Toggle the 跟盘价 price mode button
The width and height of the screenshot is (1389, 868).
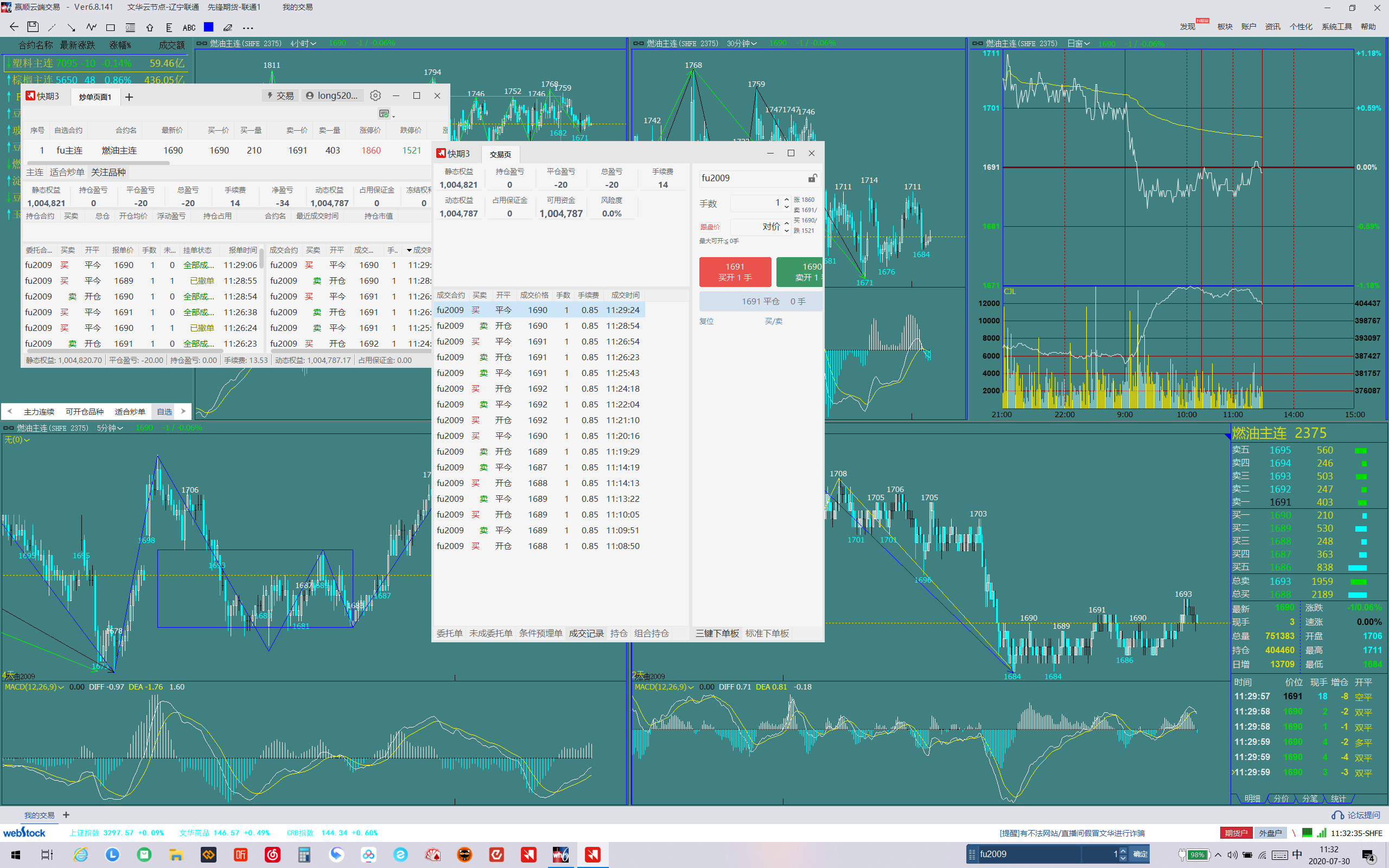pos(710,227)
